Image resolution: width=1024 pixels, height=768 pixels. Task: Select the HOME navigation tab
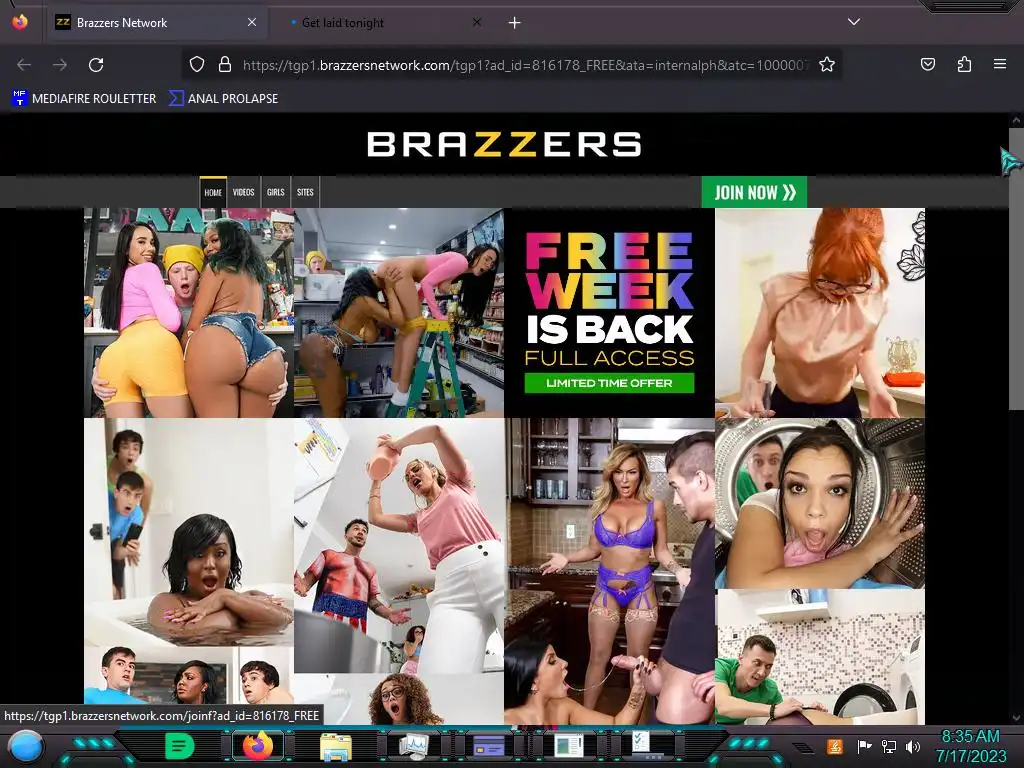coord(213,192)
